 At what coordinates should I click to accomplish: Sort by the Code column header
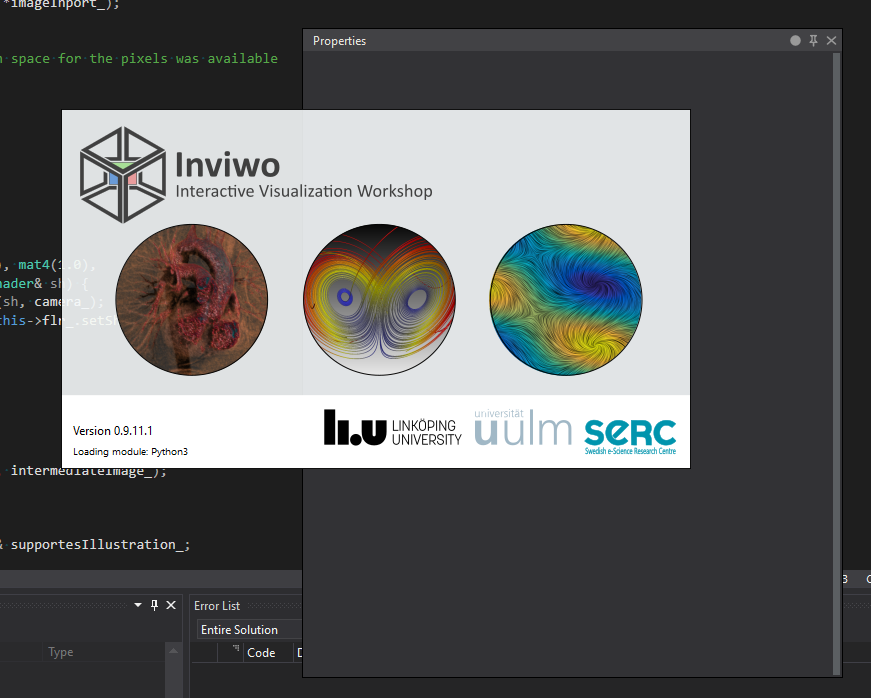[x=268, y=653]
